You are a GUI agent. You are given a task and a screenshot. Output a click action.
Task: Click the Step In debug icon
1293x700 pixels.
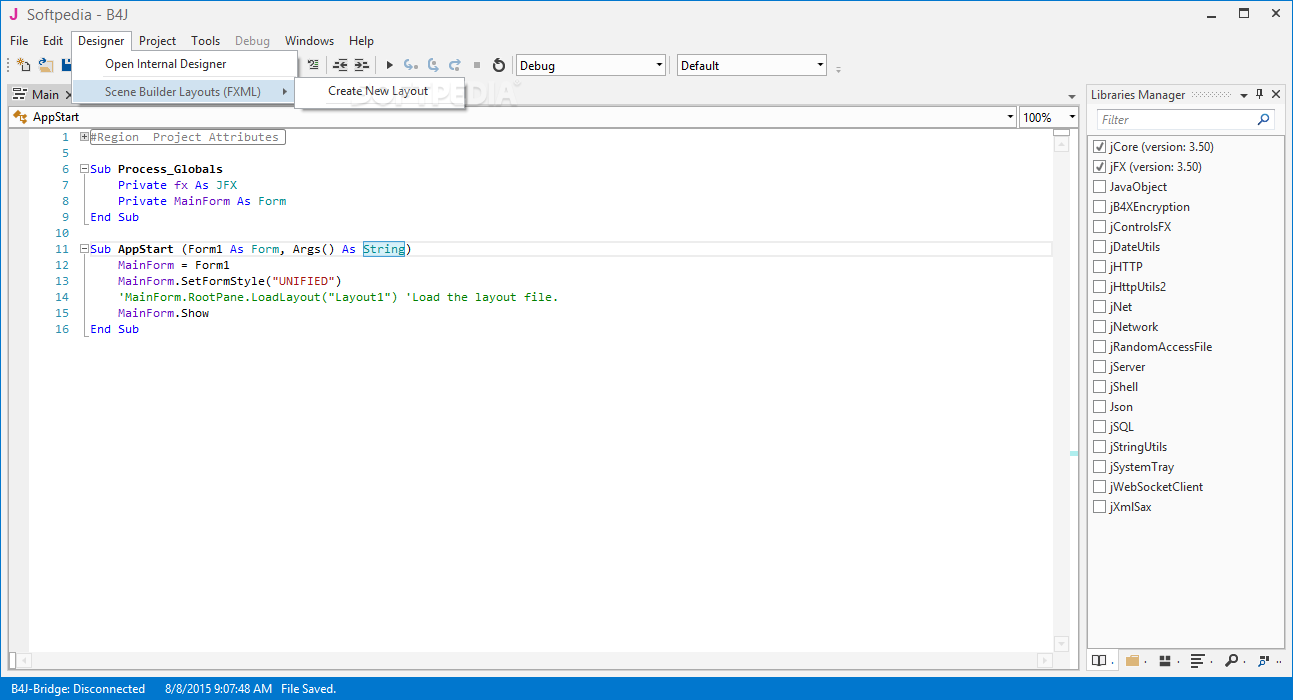click(x=410, y=65)
